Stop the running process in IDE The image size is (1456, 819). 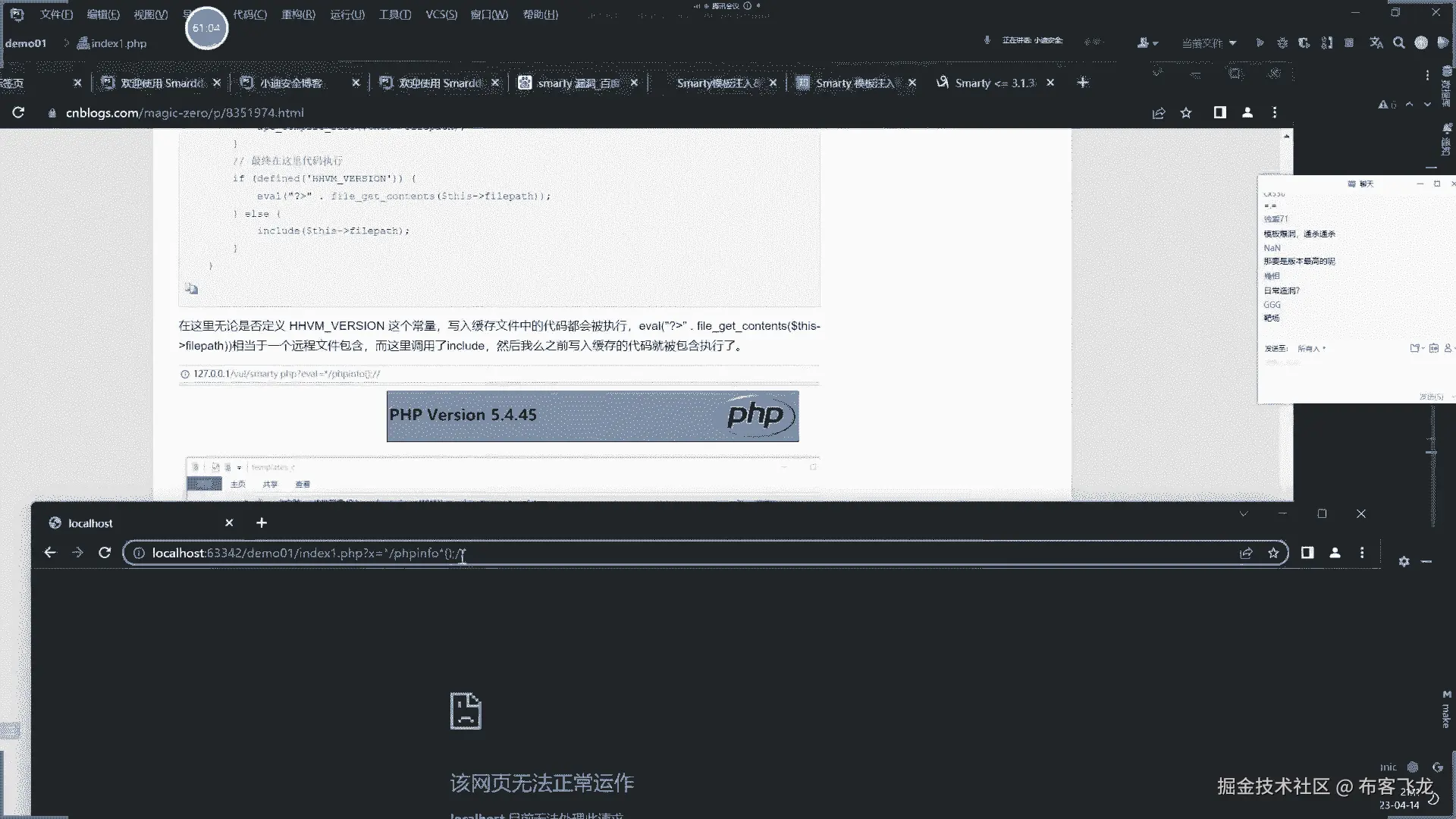1349,43
